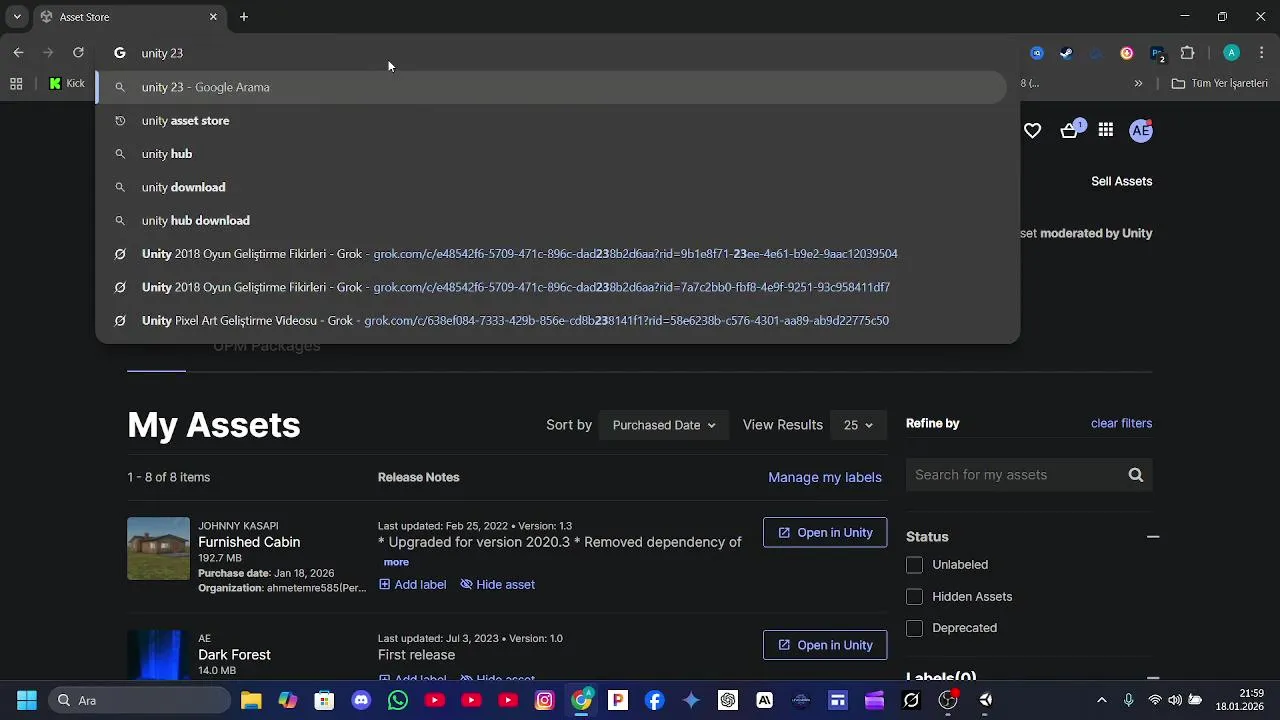The height and width of the screenshot is (720, 1280).
Task: Open the tab search dropdown arrow
Action: tap(17, 17)
